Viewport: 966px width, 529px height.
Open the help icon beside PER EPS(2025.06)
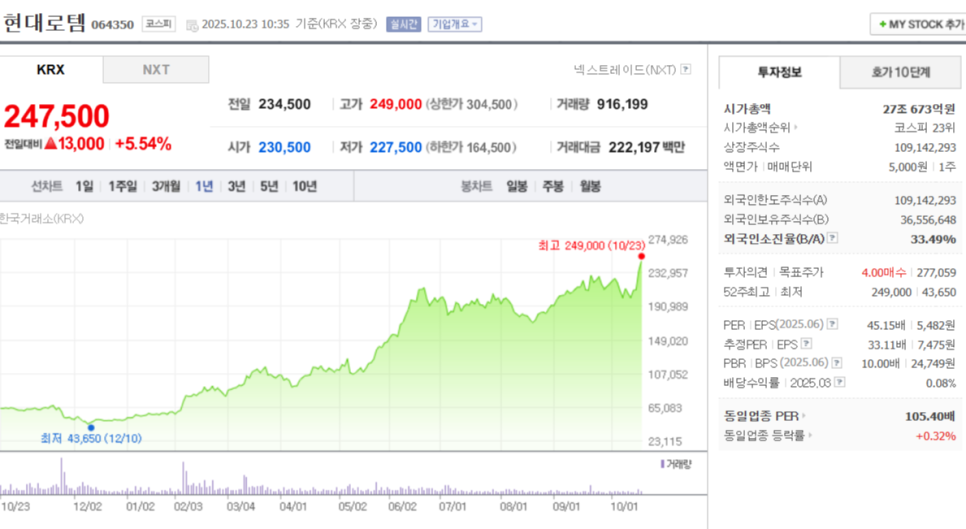point(832,324)
